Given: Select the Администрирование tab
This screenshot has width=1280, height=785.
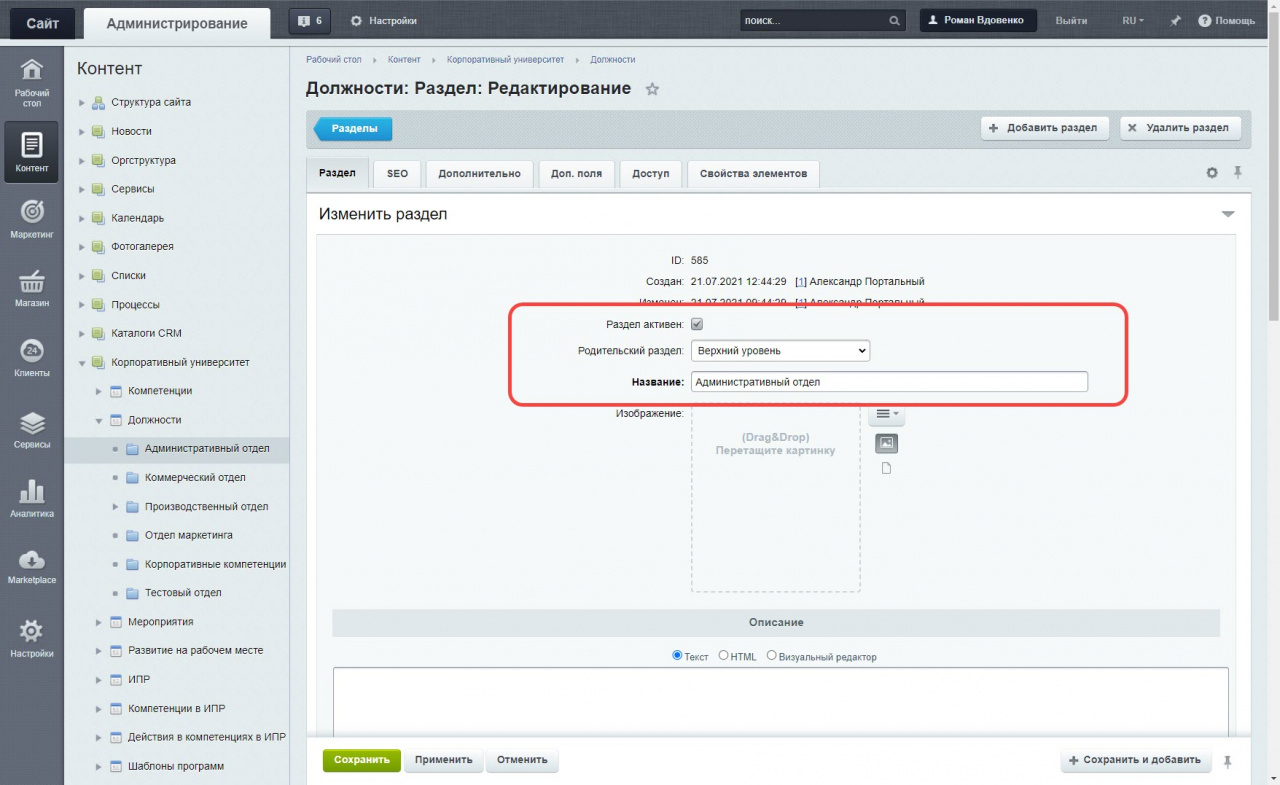Looking at the screenshot, I should [177, 24].
